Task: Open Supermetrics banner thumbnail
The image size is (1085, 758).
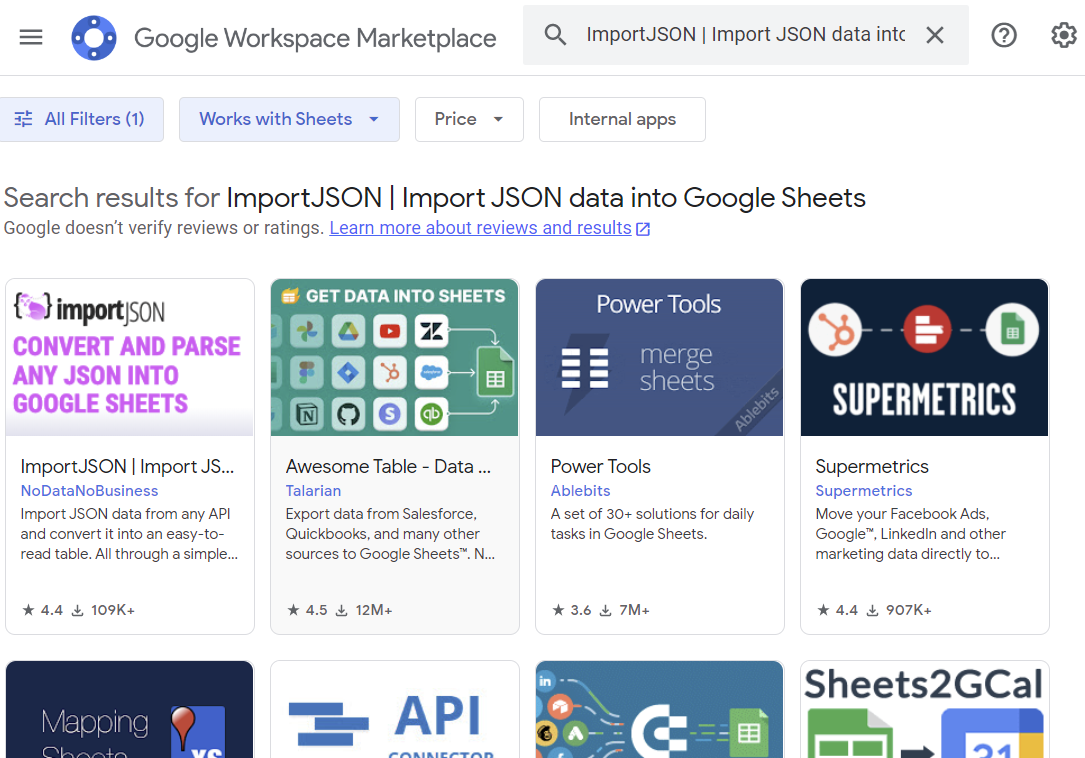Action: [x=924, y=357]
